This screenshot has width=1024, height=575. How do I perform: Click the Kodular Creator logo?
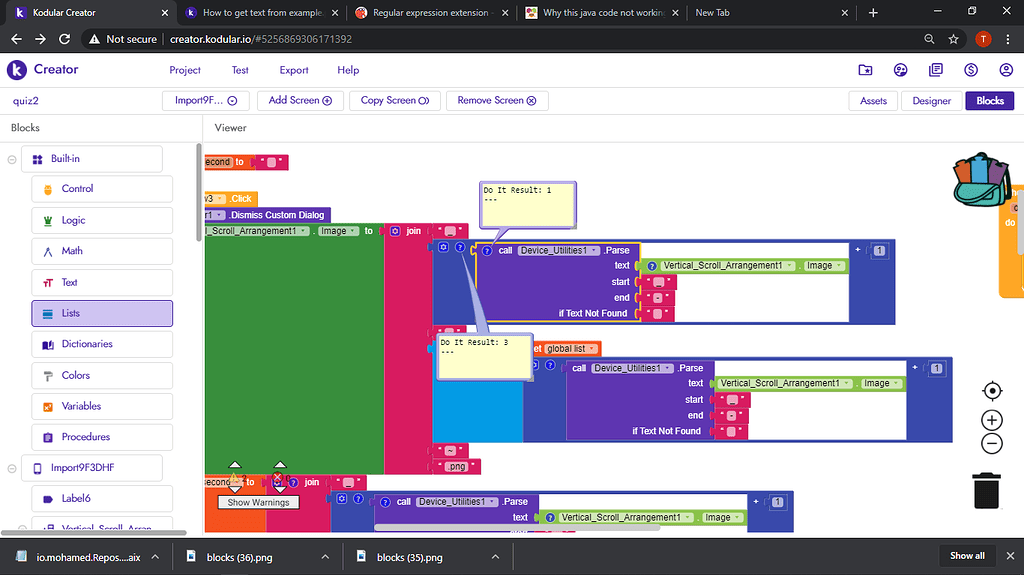pos(42,70)
